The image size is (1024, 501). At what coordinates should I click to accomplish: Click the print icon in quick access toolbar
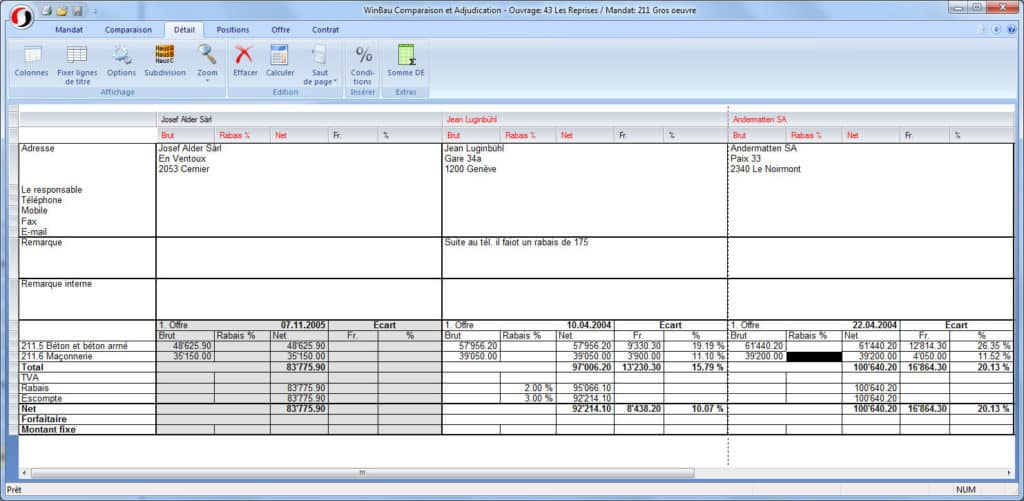(46, 11)
